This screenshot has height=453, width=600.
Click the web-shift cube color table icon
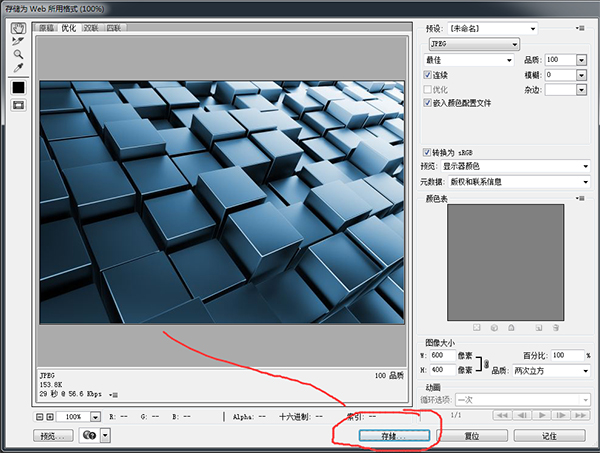click(494, 328)
